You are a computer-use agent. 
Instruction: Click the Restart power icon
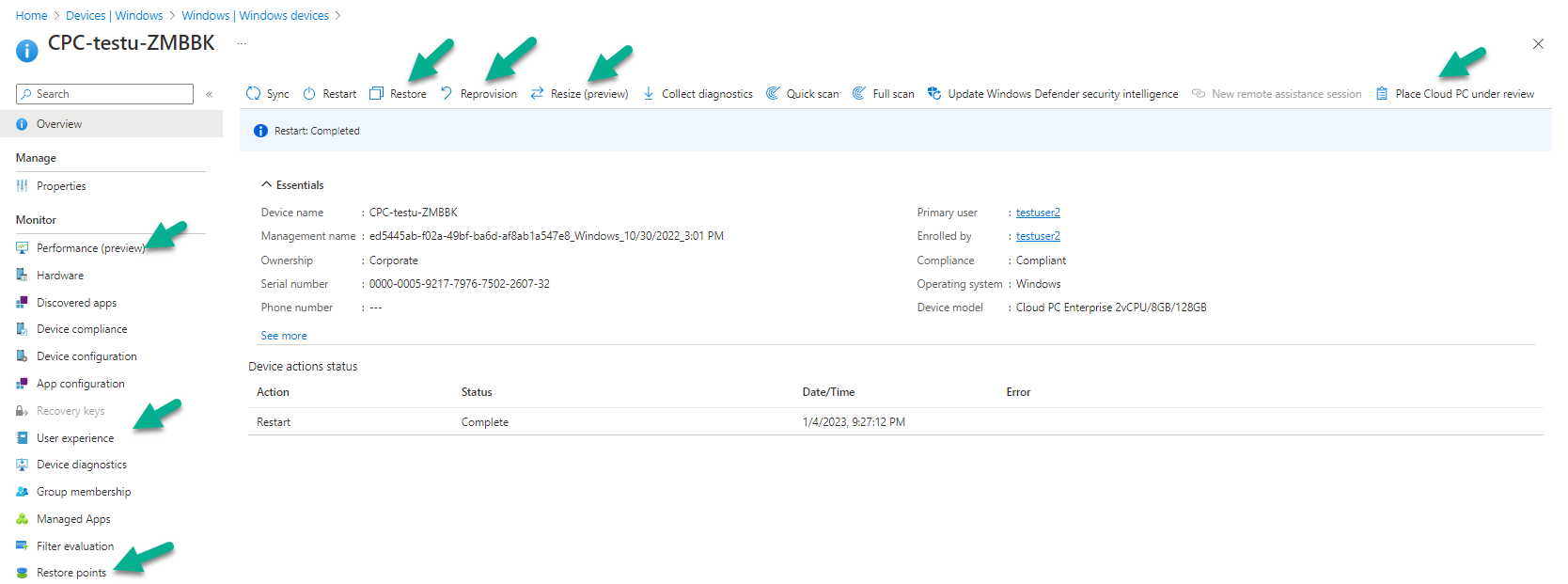[309, 93]
